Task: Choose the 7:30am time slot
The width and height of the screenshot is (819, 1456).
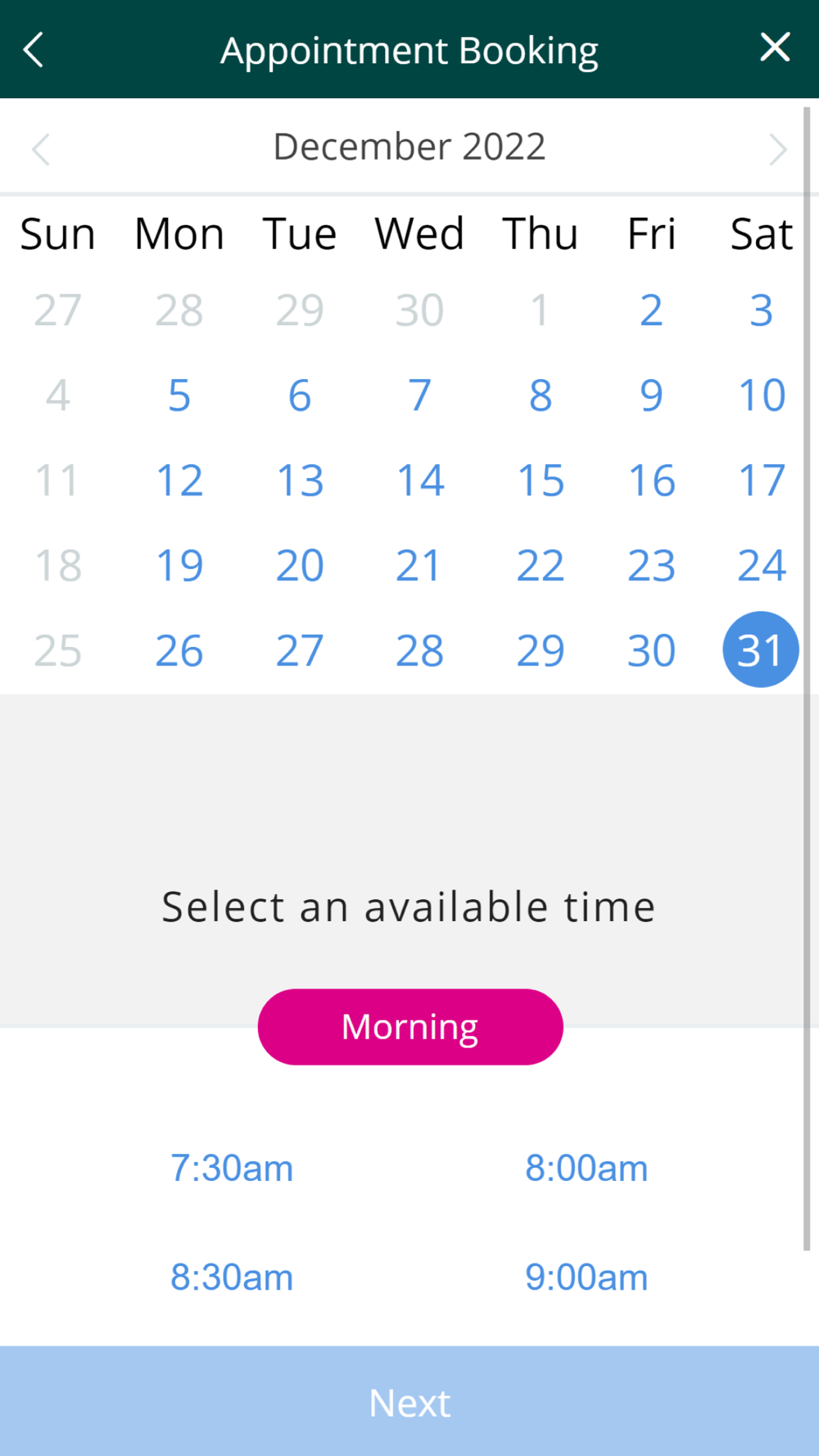Action: point(232,1168)
